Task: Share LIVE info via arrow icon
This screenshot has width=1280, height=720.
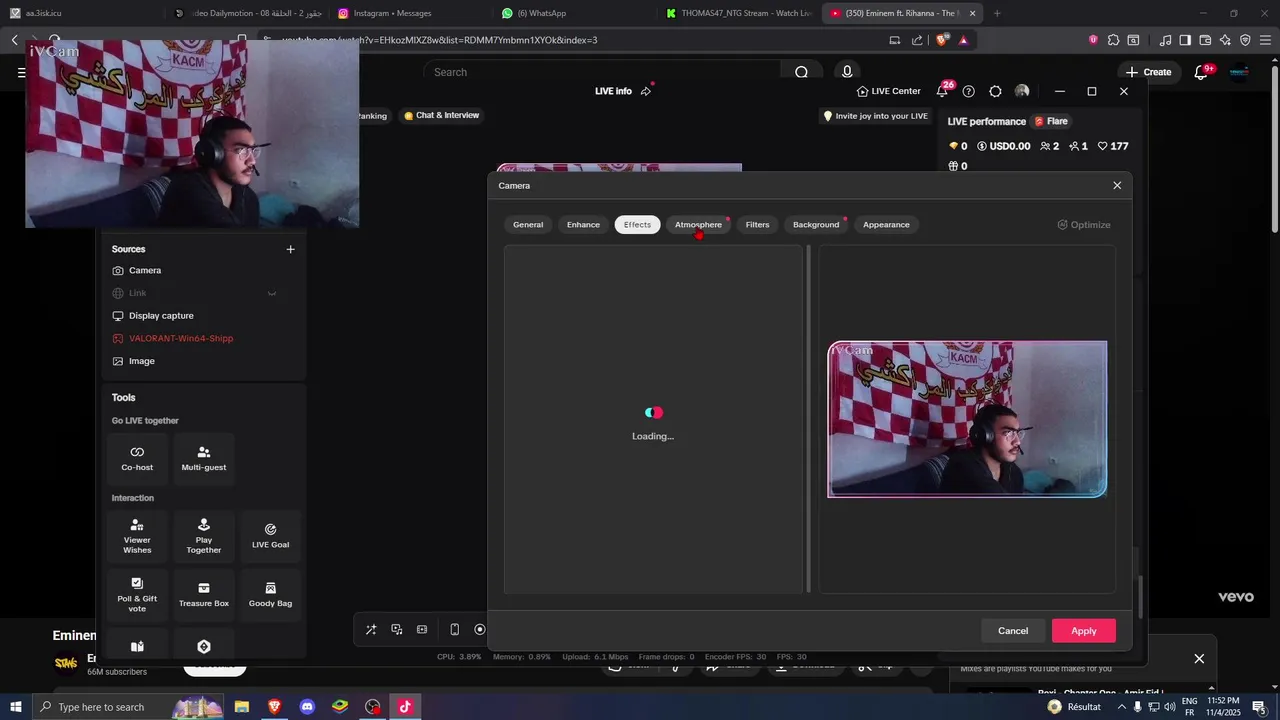Action: click(x=646, y=91)
